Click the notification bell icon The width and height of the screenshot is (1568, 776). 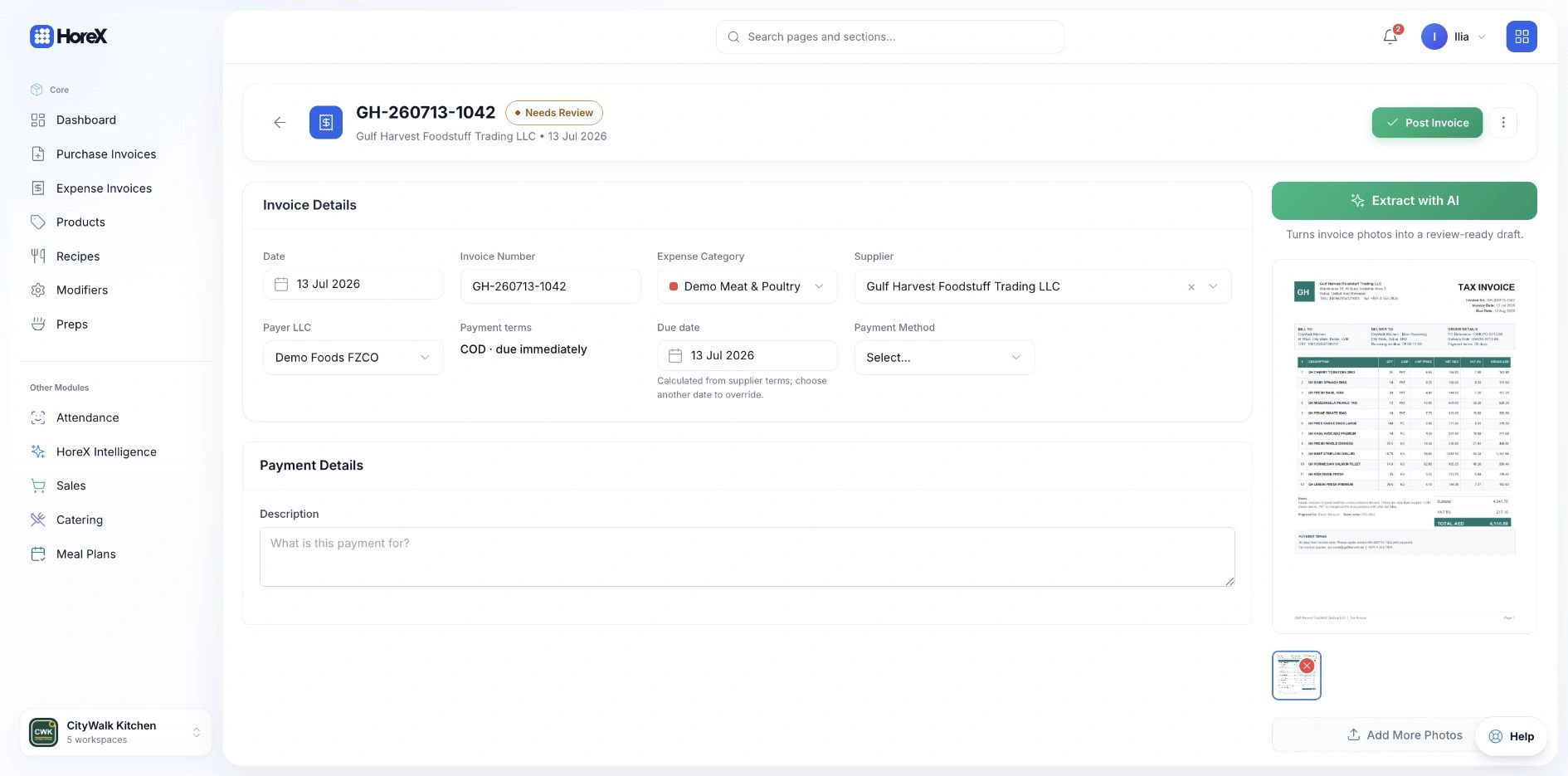pyautogui.click(x=1390, y=37)
